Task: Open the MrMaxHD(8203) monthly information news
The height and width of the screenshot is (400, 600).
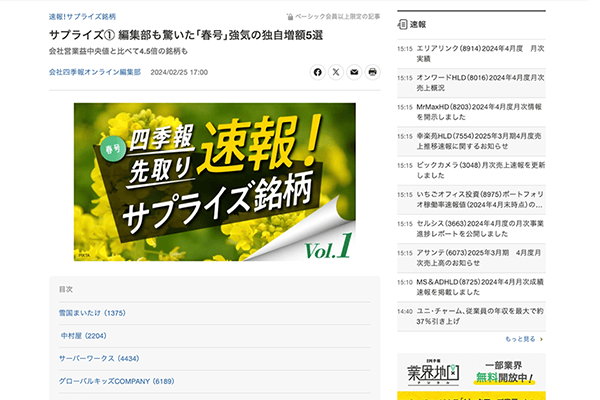Action: click(471, 112)
